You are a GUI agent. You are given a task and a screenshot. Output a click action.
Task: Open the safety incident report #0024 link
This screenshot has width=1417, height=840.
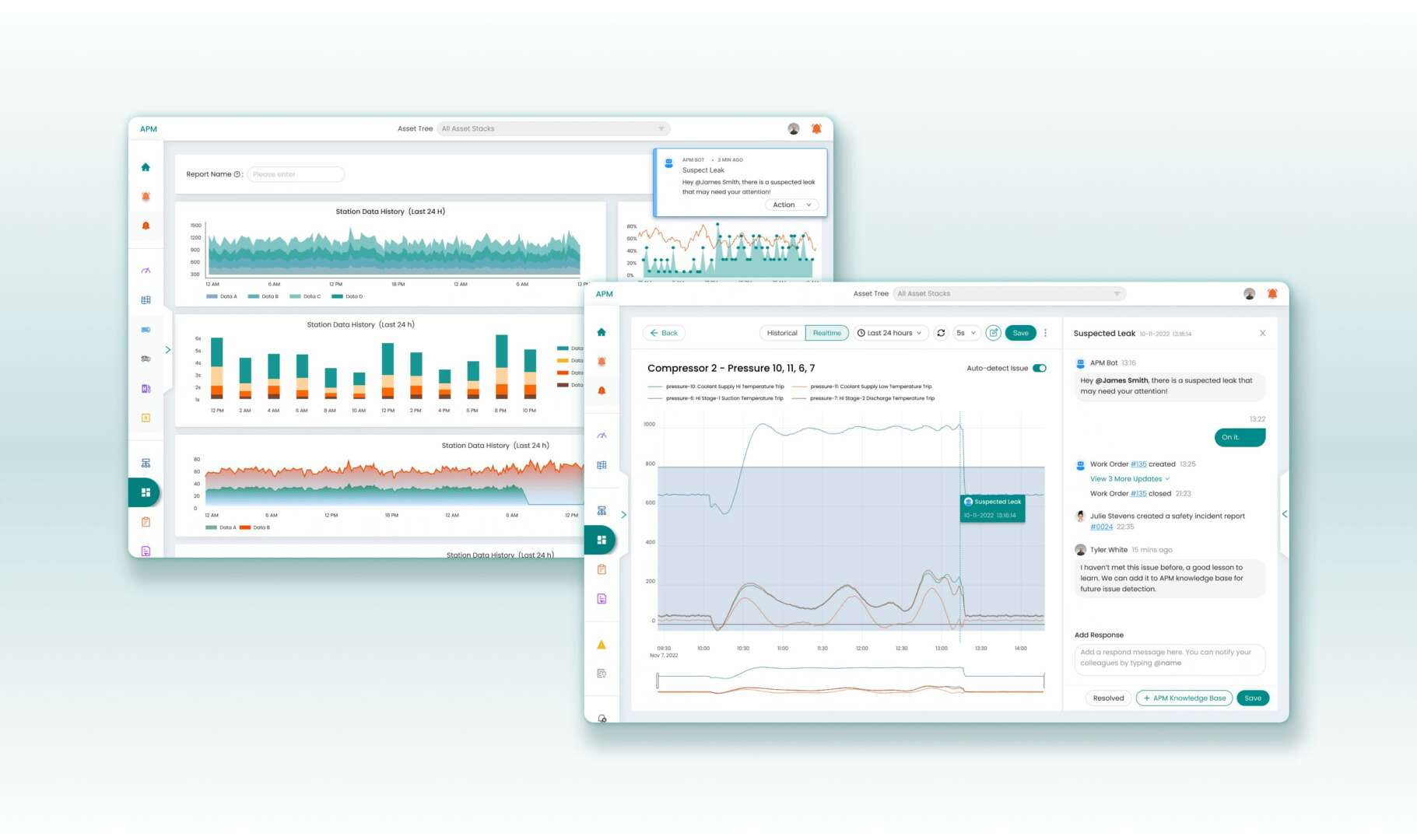[1101, 527]
